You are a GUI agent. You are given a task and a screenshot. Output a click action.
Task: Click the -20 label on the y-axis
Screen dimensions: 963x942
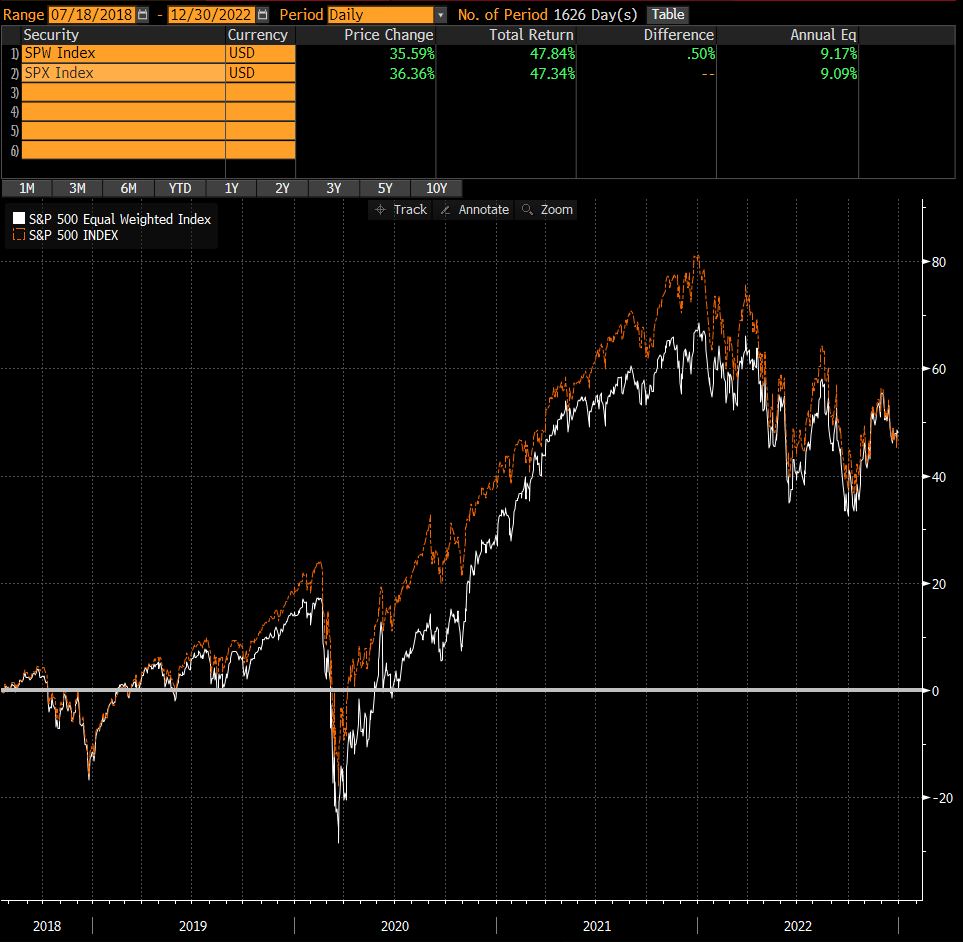coord(942,798)
